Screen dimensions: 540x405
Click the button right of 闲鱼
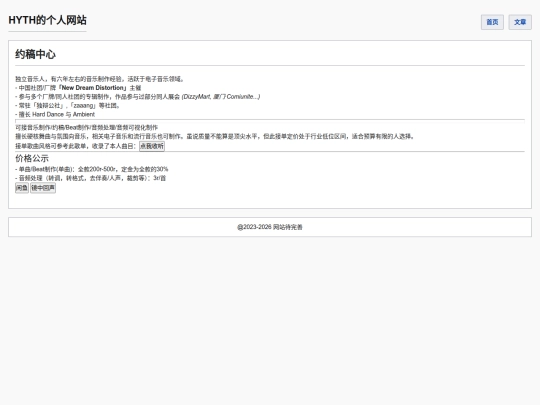tap(43, 188)
